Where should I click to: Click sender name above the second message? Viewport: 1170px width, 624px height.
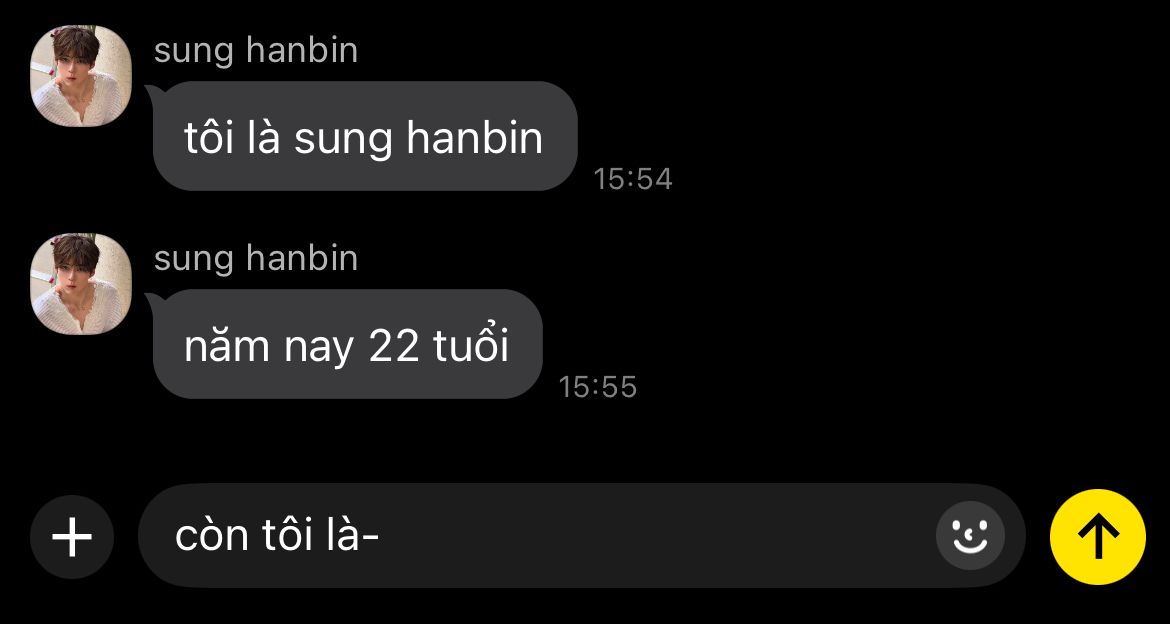point(256,259)
